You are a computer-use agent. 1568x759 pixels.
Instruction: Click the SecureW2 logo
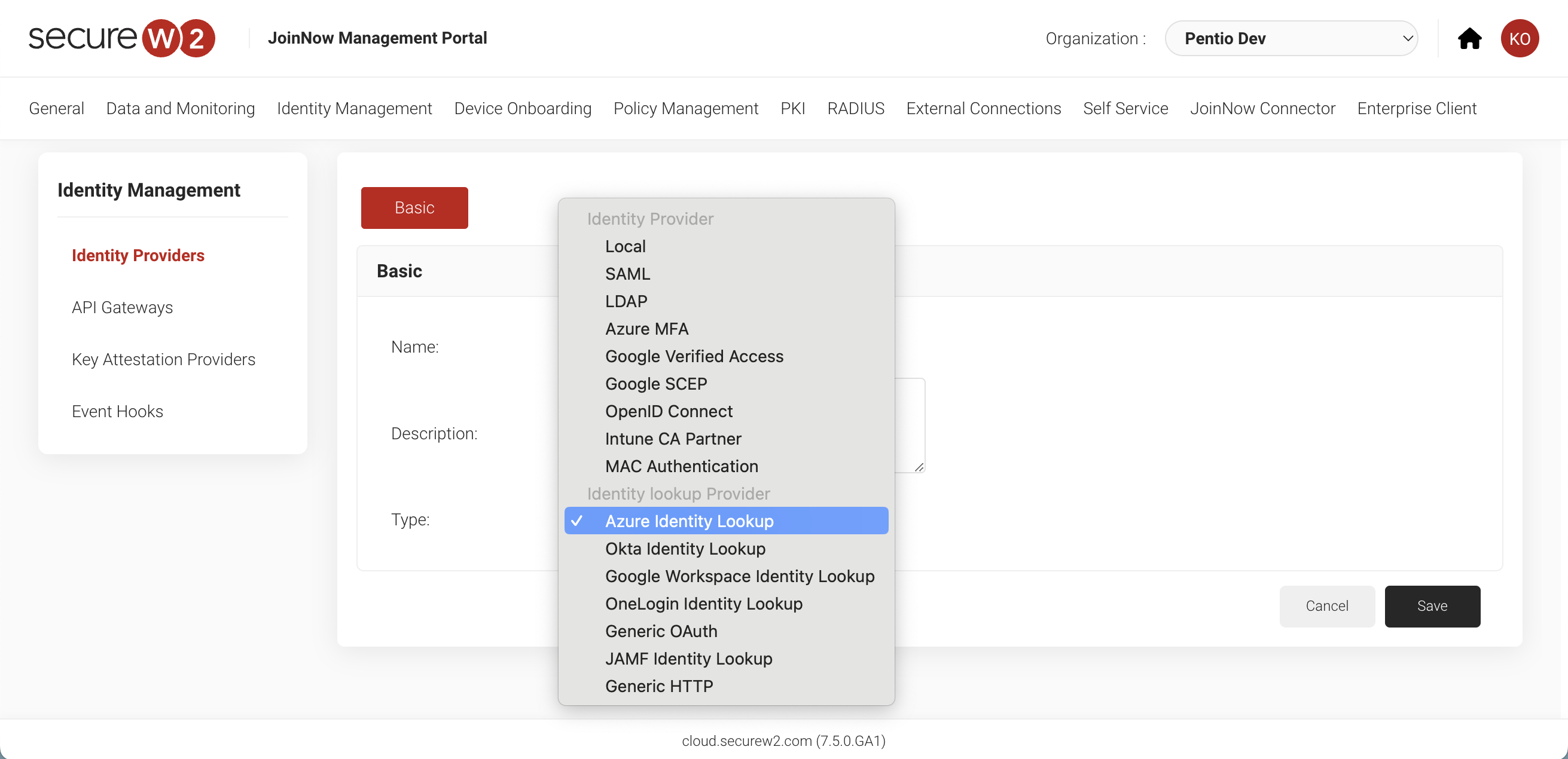pos(122,38)
